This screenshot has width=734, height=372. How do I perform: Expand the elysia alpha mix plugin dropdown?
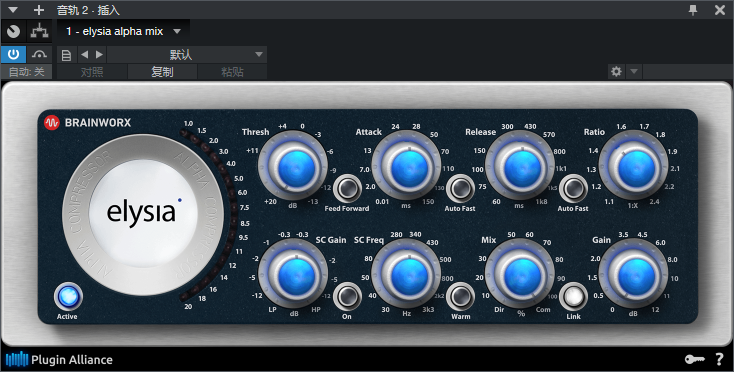(177, 31)
